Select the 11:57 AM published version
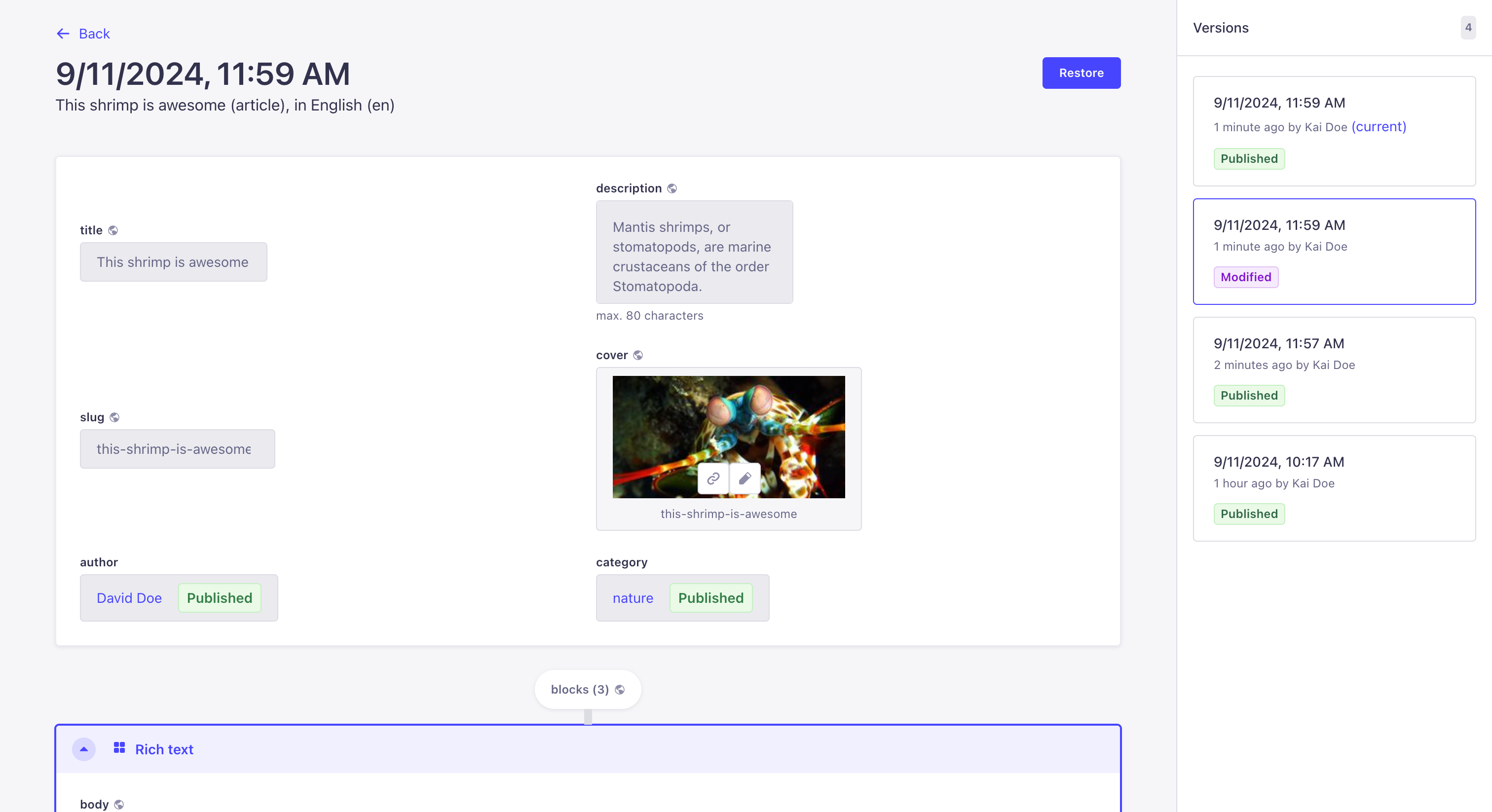This screenshot has width=1492, height=812. click(1333, 370)
